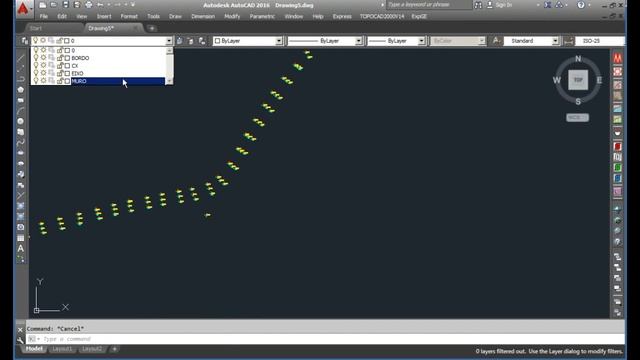Toggle freeze sun icon for CX layer
Image resolution: width=640 pixels, height=360 pixels.
[43, 65]
